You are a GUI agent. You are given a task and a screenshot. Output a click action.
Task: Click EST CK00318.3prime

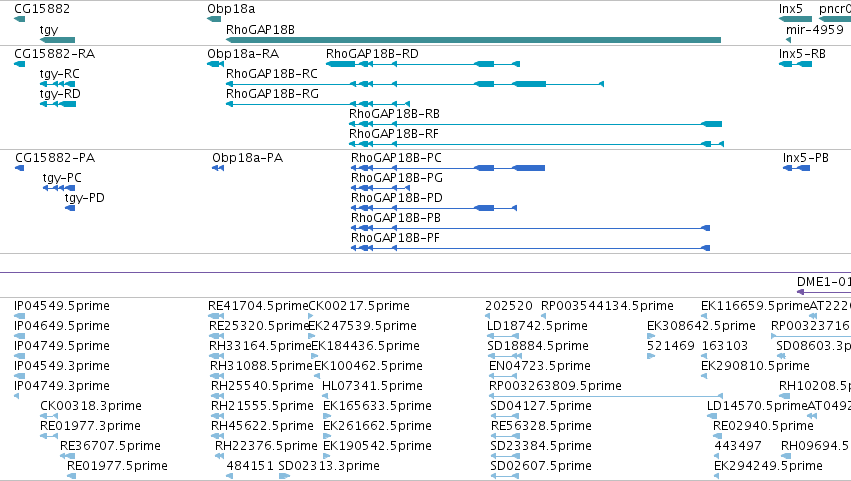[91, 407]
